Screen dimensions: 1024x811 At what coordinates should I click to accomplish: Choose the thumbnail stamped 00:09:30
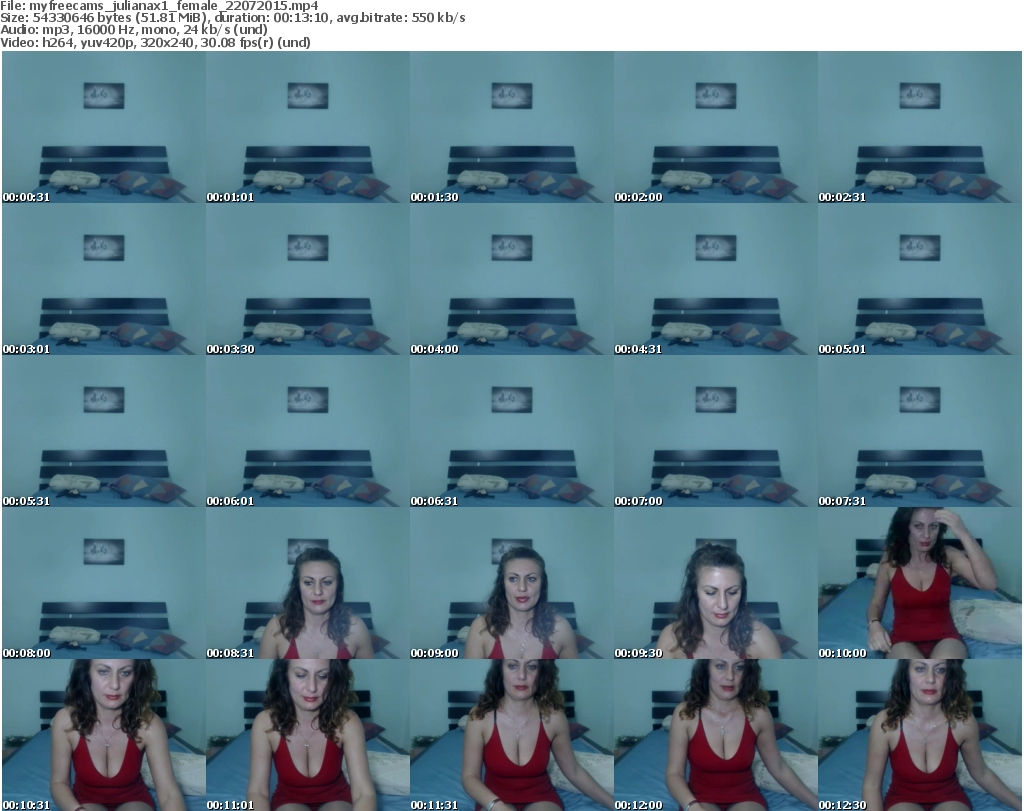(x=716, y=583)
